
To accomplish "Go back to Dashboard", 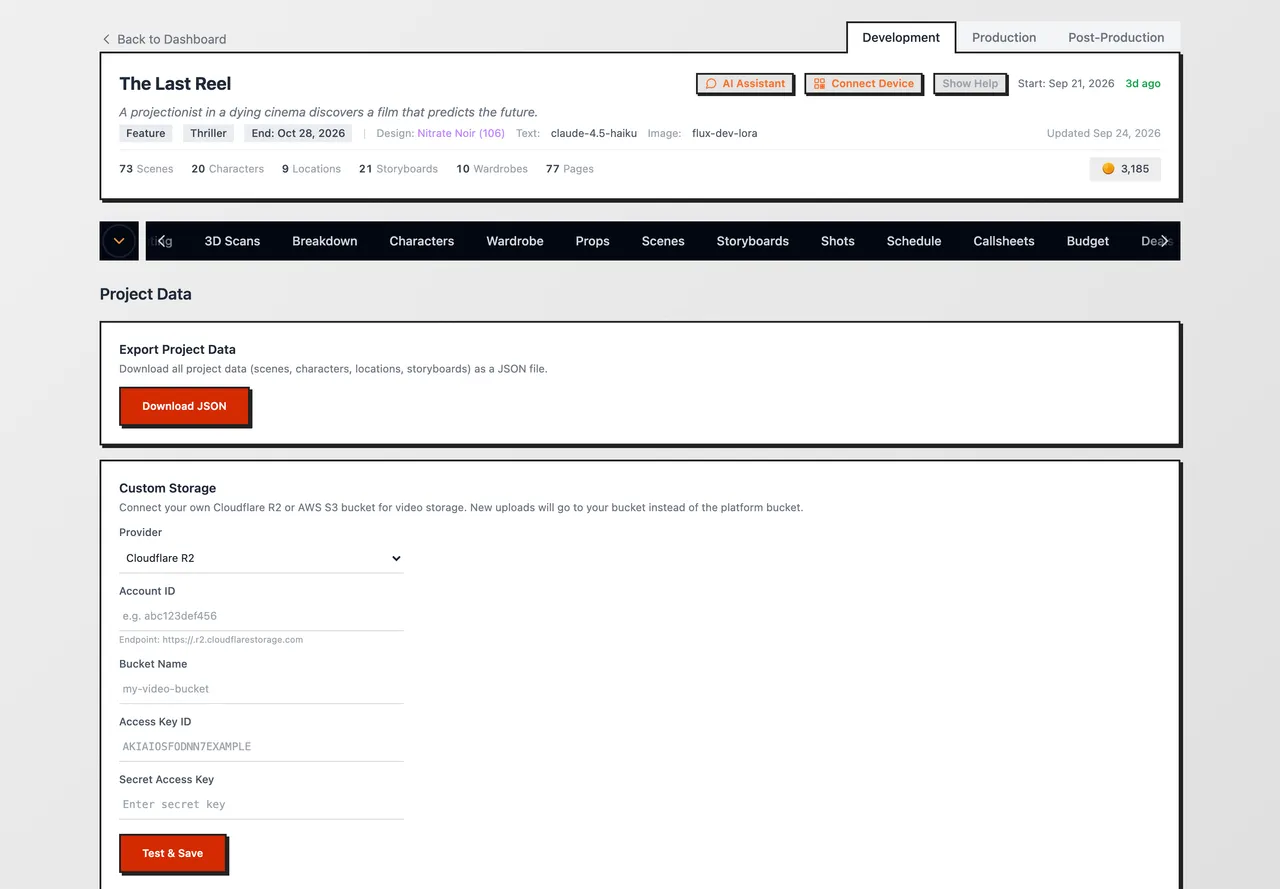I will coord(164,39).
